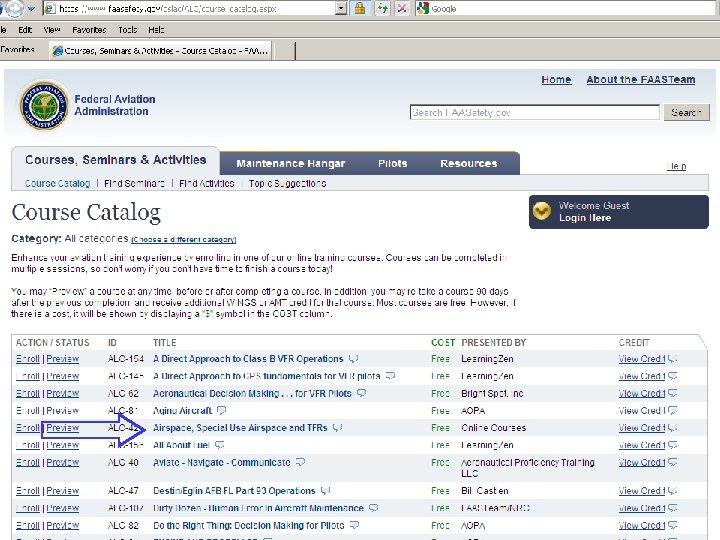Image resolution: width=720 pixels, height=540 pixels.
Task: Click comment bubble beside Do the Right Thing
Action: 354,525
